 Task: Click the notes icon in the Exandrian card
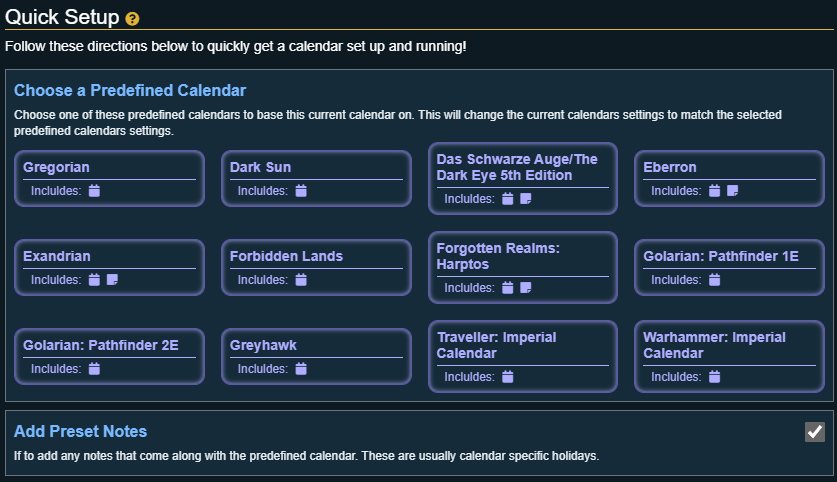click(x=112, y=280)
